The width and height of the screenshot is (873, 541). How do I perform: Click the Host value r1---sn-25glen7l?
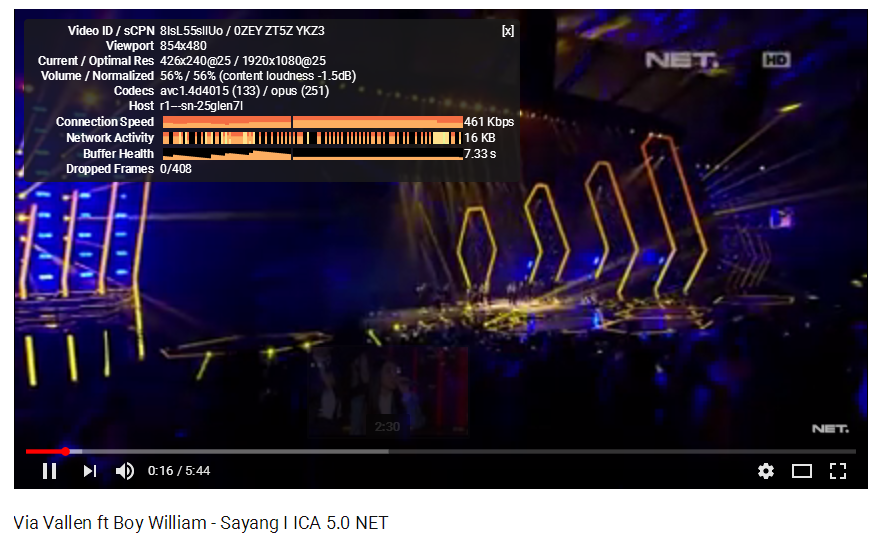point(201,106)
